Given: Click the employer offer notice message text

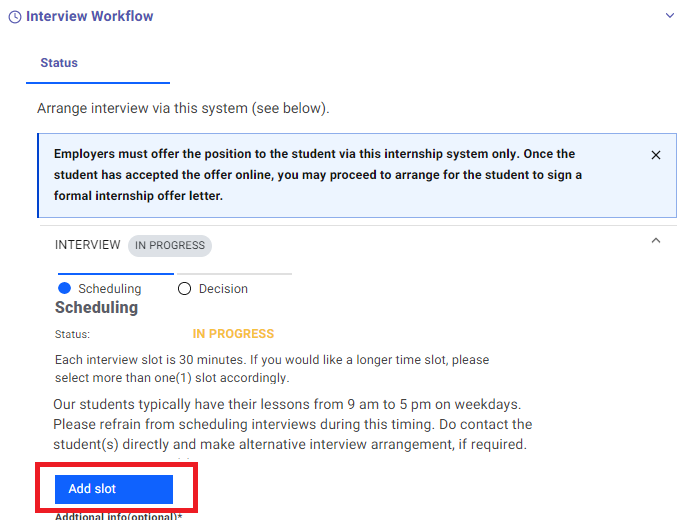Looking at the screenshot, I should click(318, 175).
